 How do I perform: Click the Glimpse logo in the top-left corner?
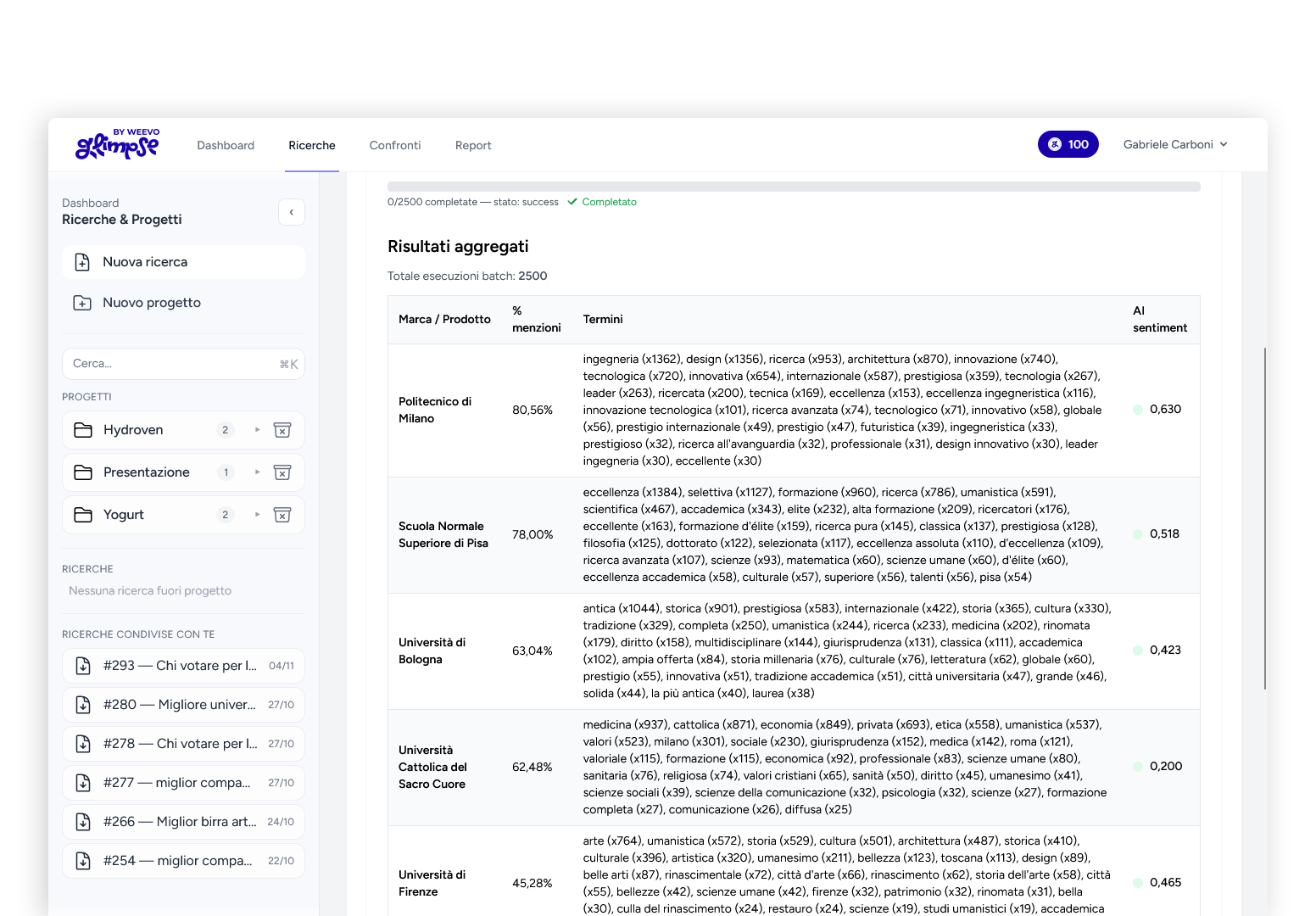(117, 144)
